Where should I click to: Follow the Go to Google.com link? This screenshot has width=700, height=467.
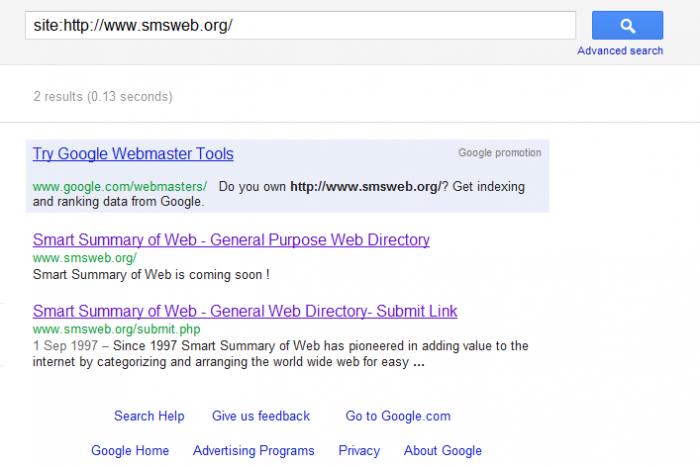coord(398,416)
